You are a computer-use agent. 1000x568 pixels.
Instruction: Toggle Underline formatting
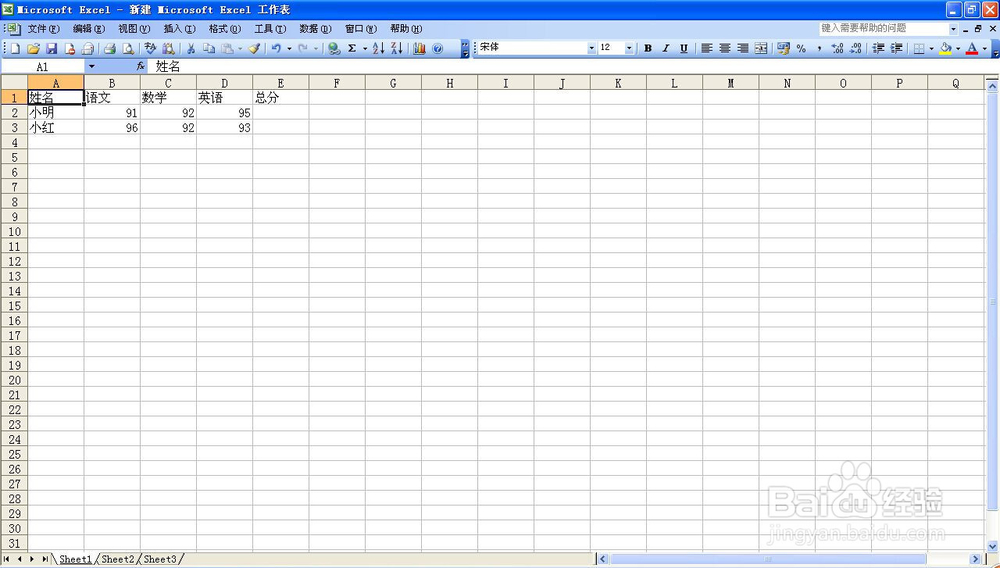tap(684, 48)
